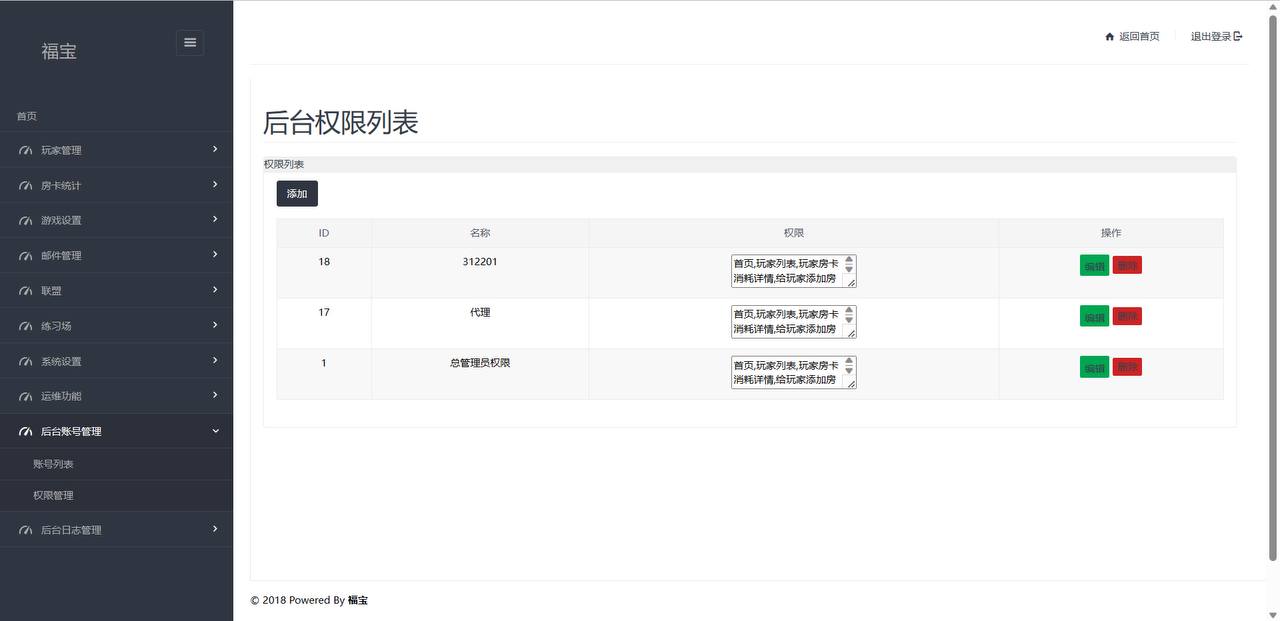Click the 福宝 text in the footer
Screen dimensions: 1280x621
(358, 600)
